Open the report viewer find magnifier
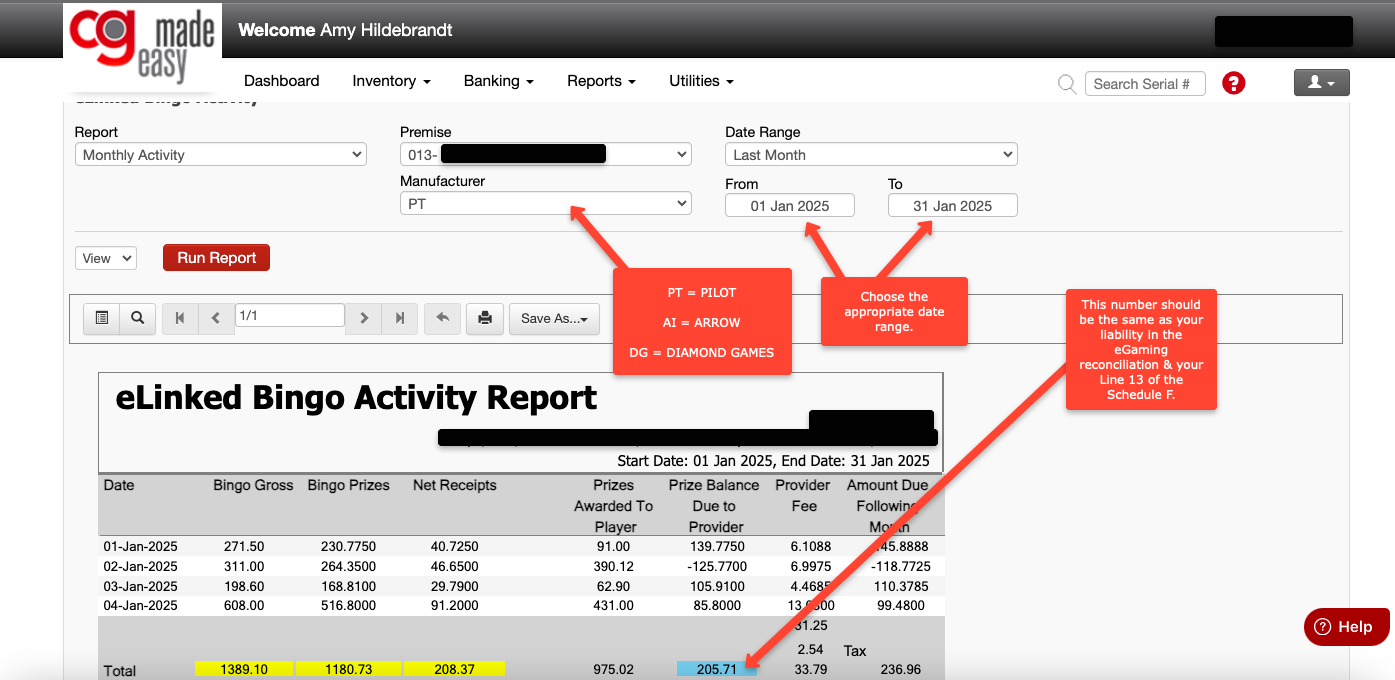The width and height of the screenshot is (1395, 680). click(137, 318)
